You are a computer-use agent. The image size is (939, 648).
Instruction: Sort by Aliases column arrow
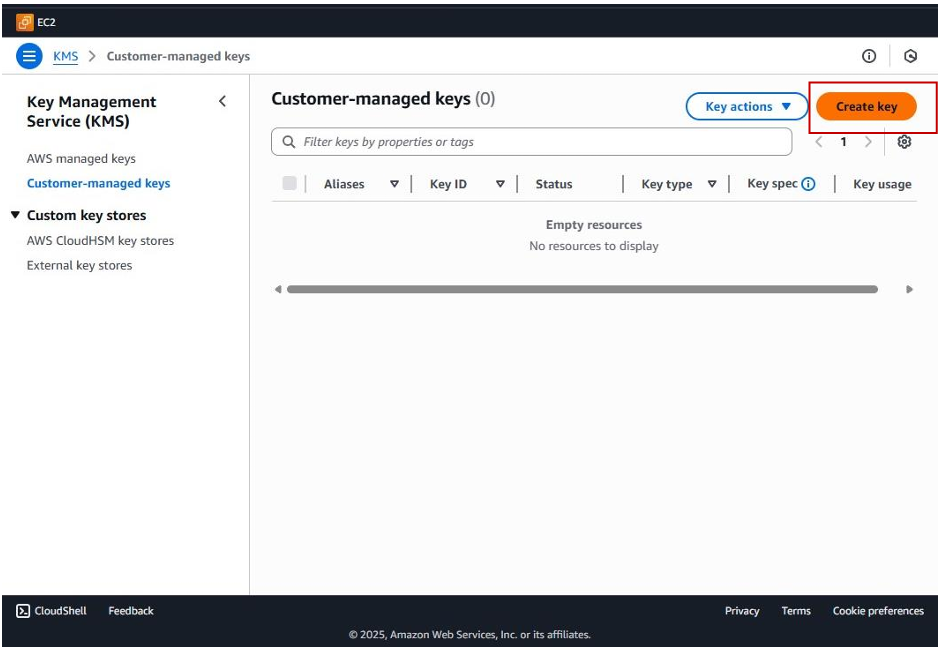(394, 184)
